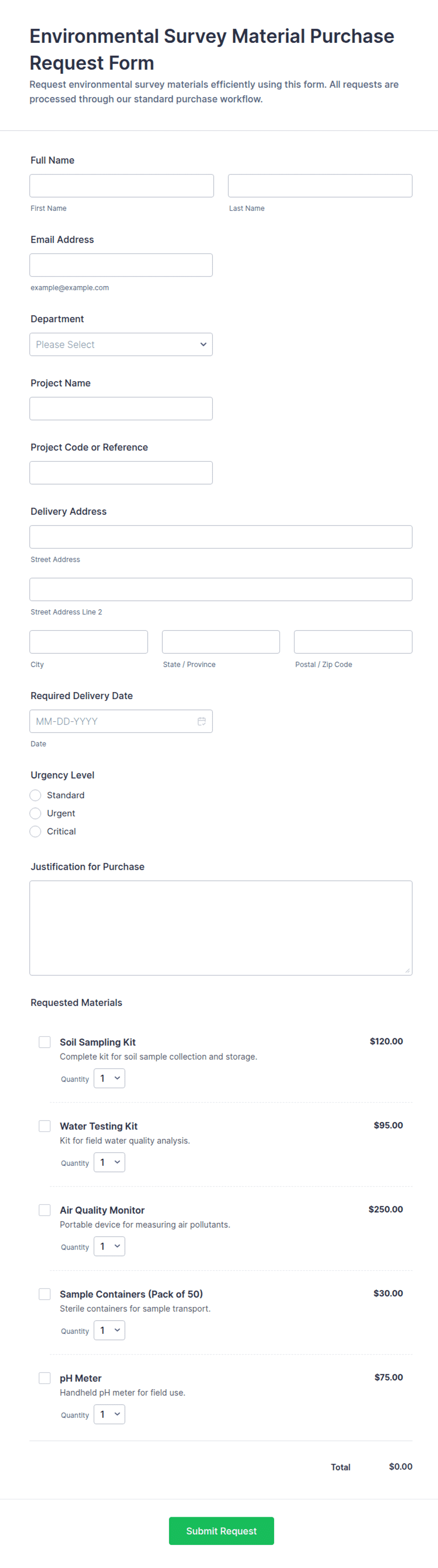Focus the First Name input field
438x1568 pixels.
click(x=122, y=186)
